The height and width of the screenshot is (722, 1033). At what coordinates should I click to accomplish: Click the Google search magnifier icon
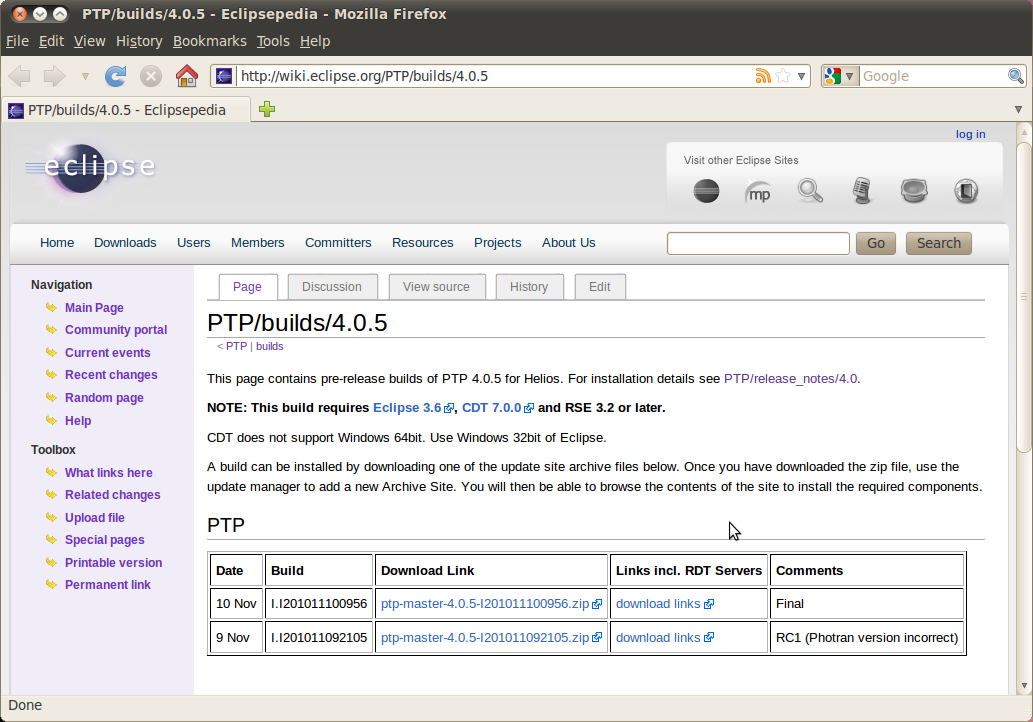tap(1015, 76)
